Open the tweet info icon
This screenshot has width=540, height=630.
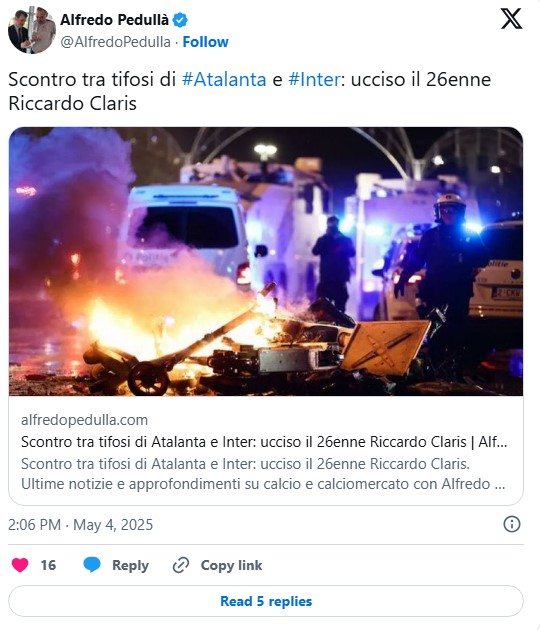(x=511, y=524)
